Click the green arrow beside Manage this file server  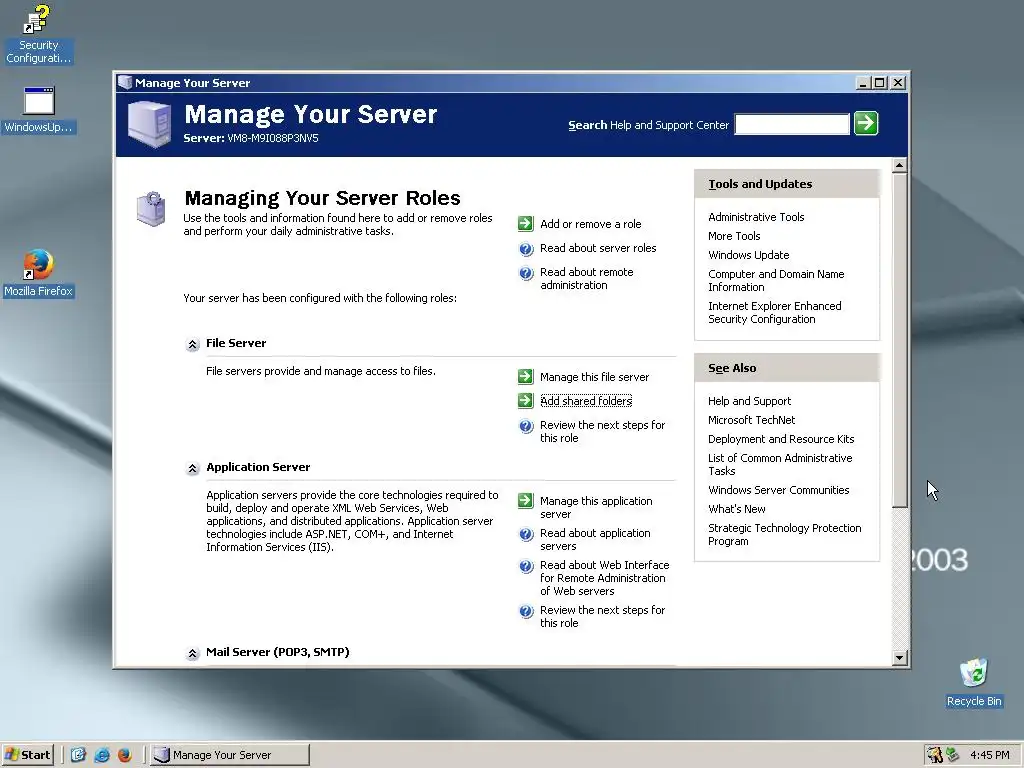[526, 377]
